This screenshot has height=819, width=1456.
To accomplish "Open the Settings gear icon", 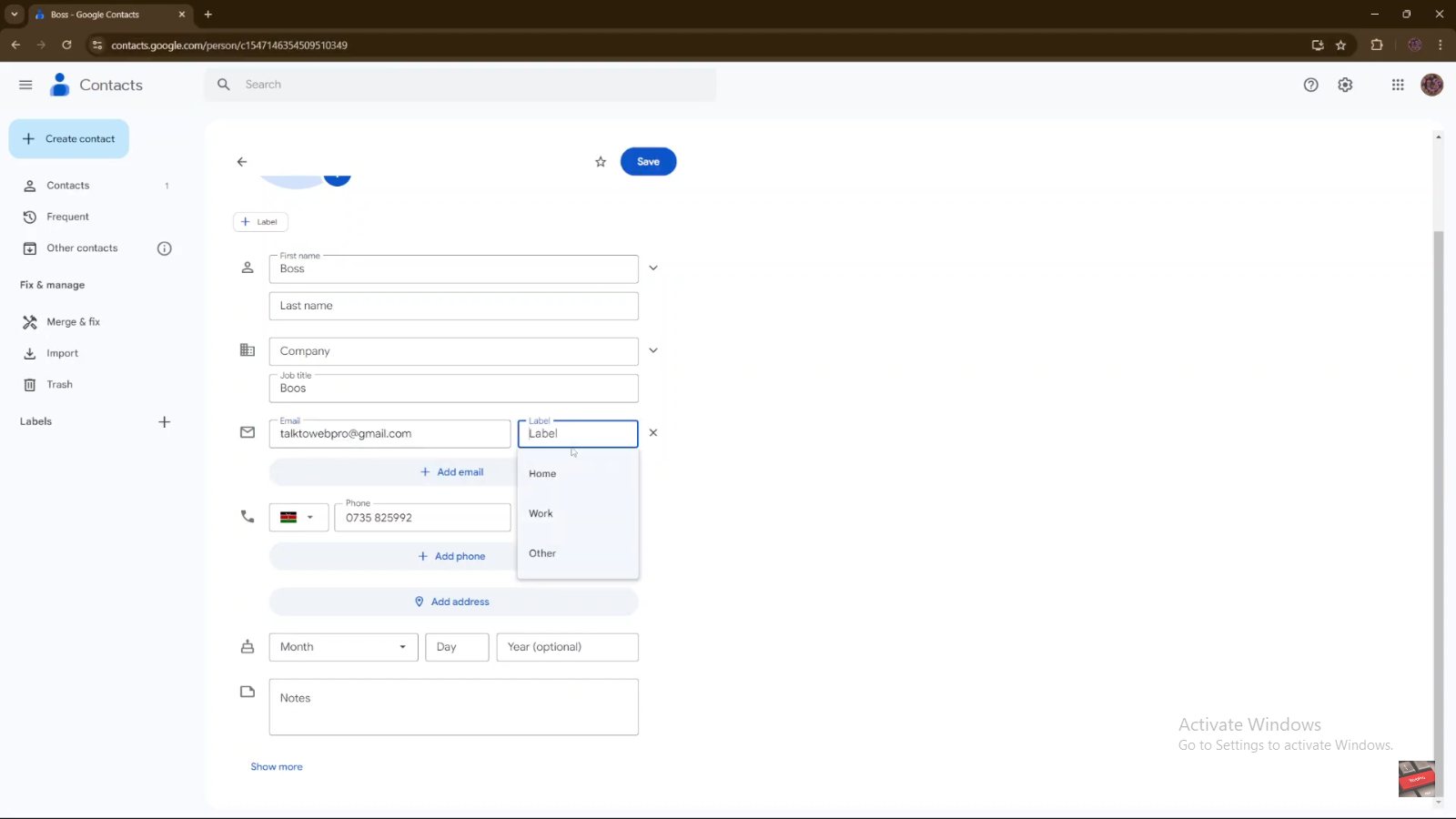I will [x=1345, y=85].
